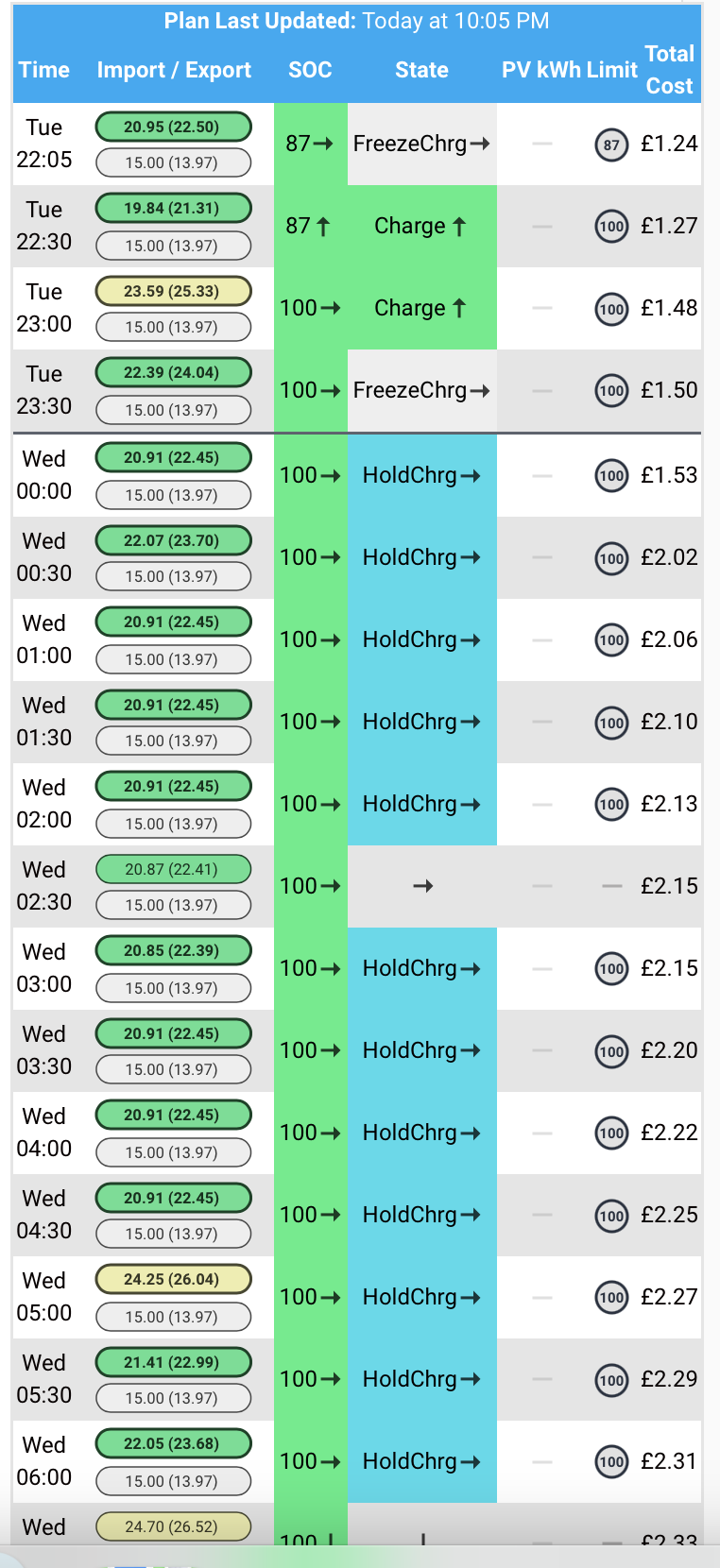The height and width of the screenshot is (1568, 720).
Task: Click total cost £2.02 at Wed 00:30
Action: pyautogui.click(x=669, y=557)
